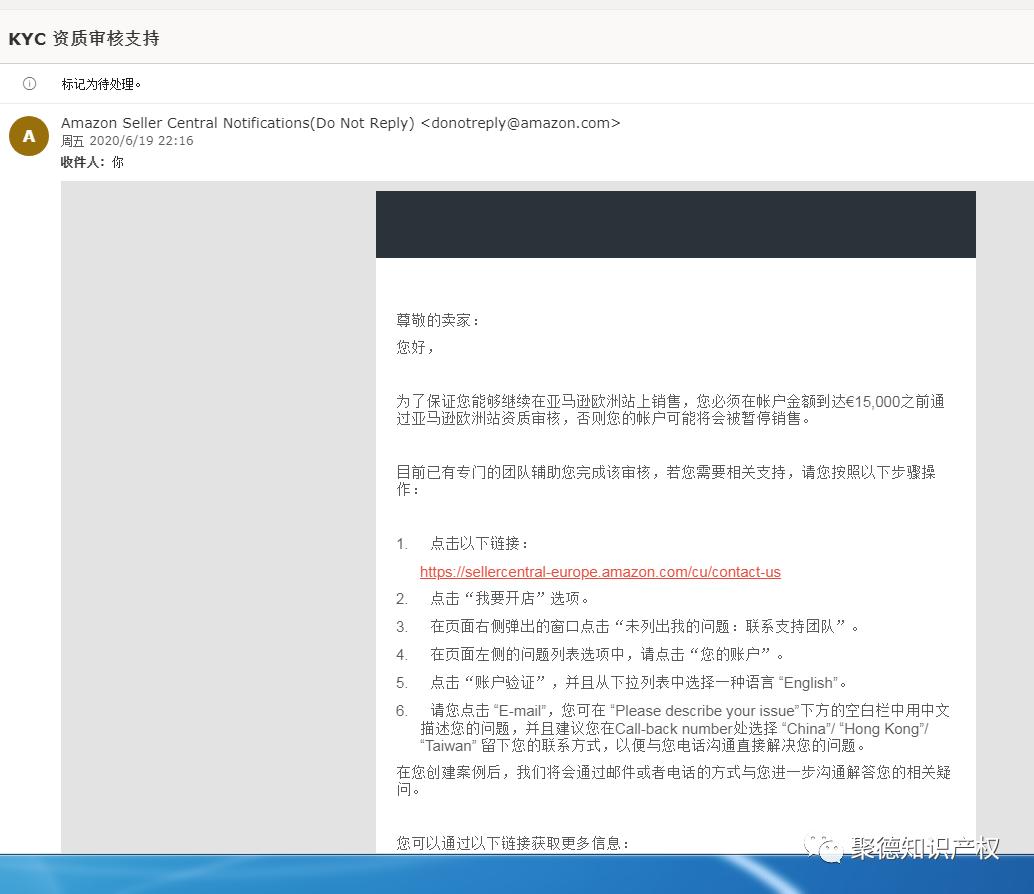Click the sender's circular "A" avatar
The width and height of the screenshot is (1034, 894).
28,135
